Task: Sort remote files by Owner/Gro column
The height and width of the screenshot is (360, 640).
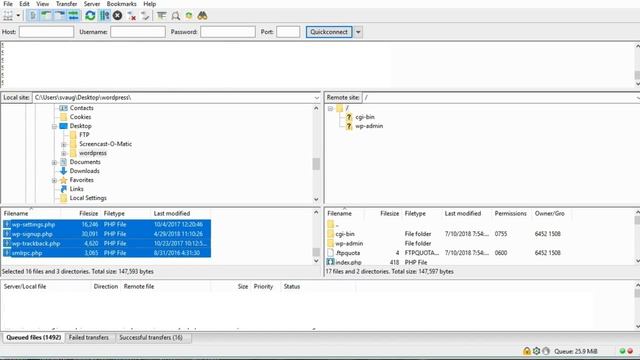Action: [x=549, y=213]
